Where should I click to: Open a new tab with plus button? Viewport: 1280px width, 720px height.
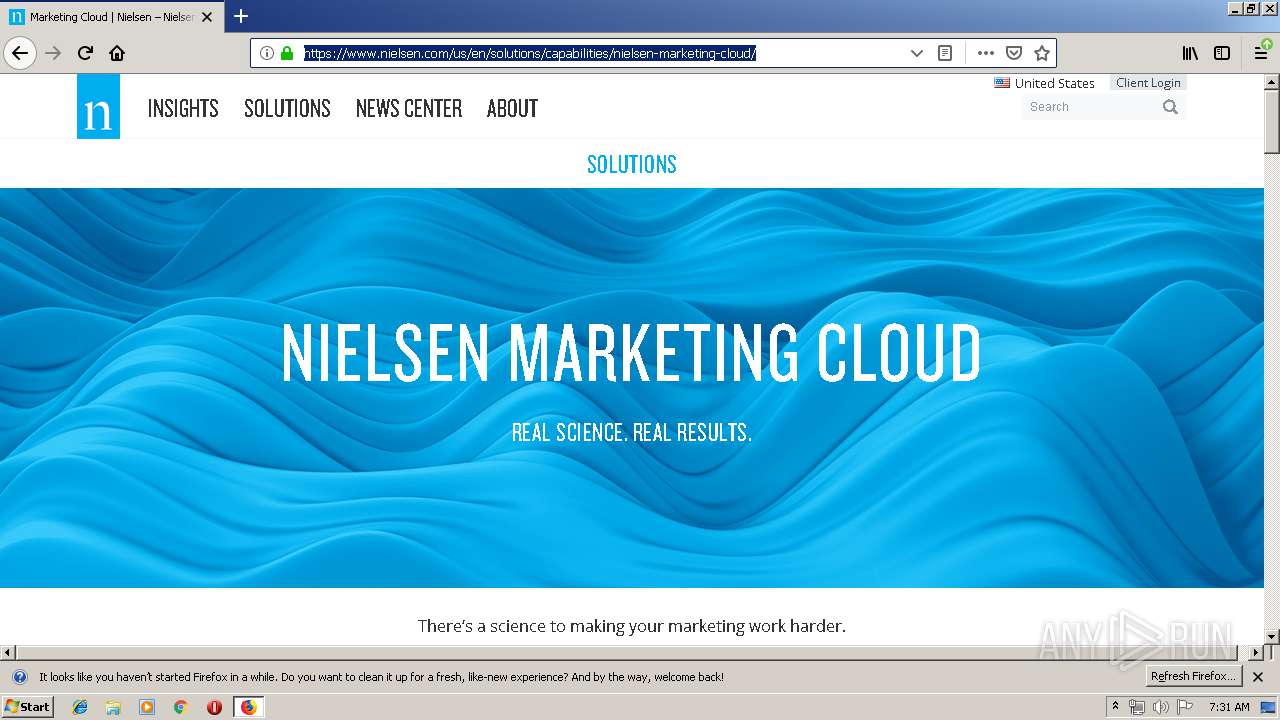[x=241, y=16]
